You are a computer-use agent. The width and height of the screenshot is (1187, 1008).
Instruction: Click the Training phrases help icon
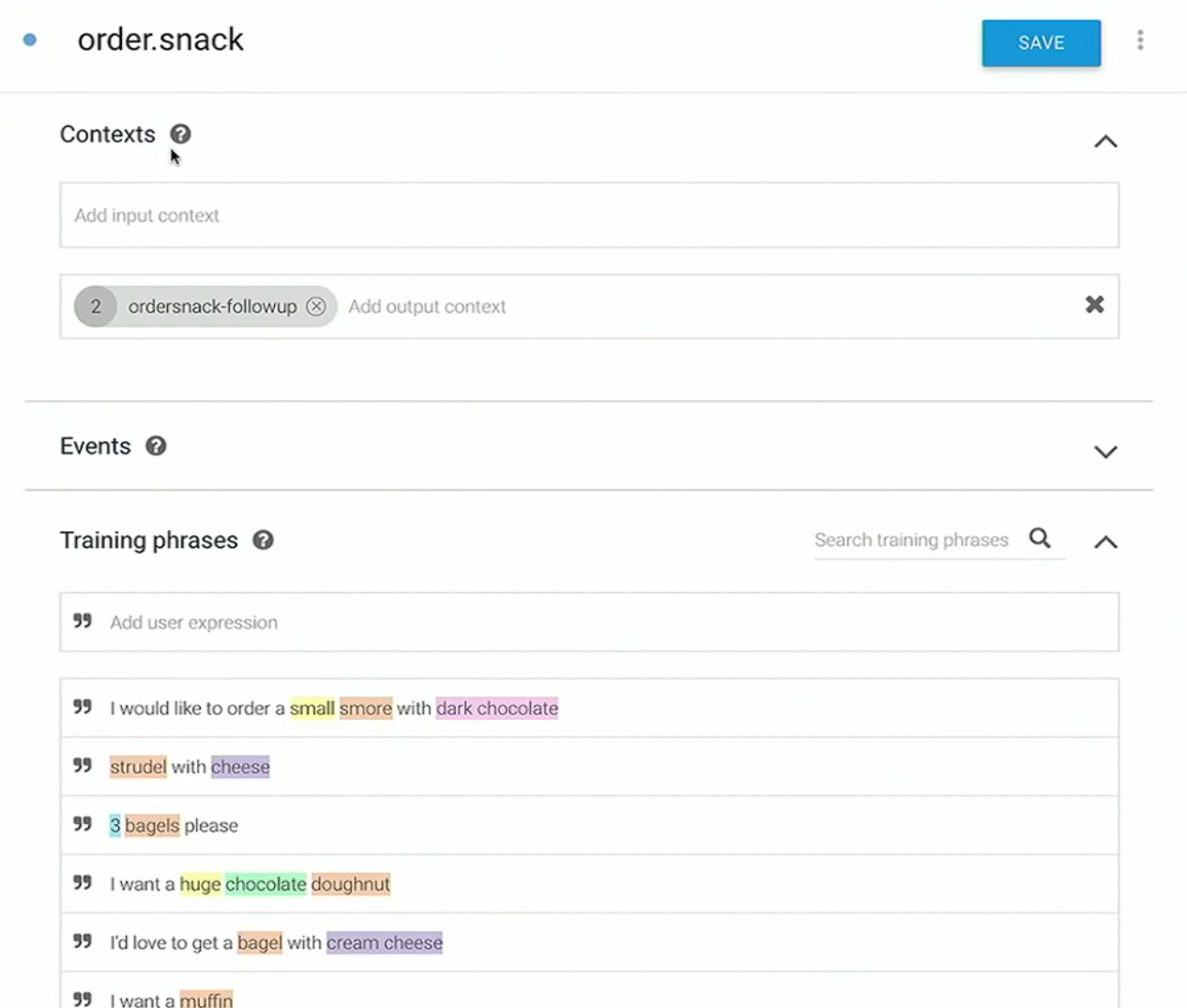(x=263, y=540)
